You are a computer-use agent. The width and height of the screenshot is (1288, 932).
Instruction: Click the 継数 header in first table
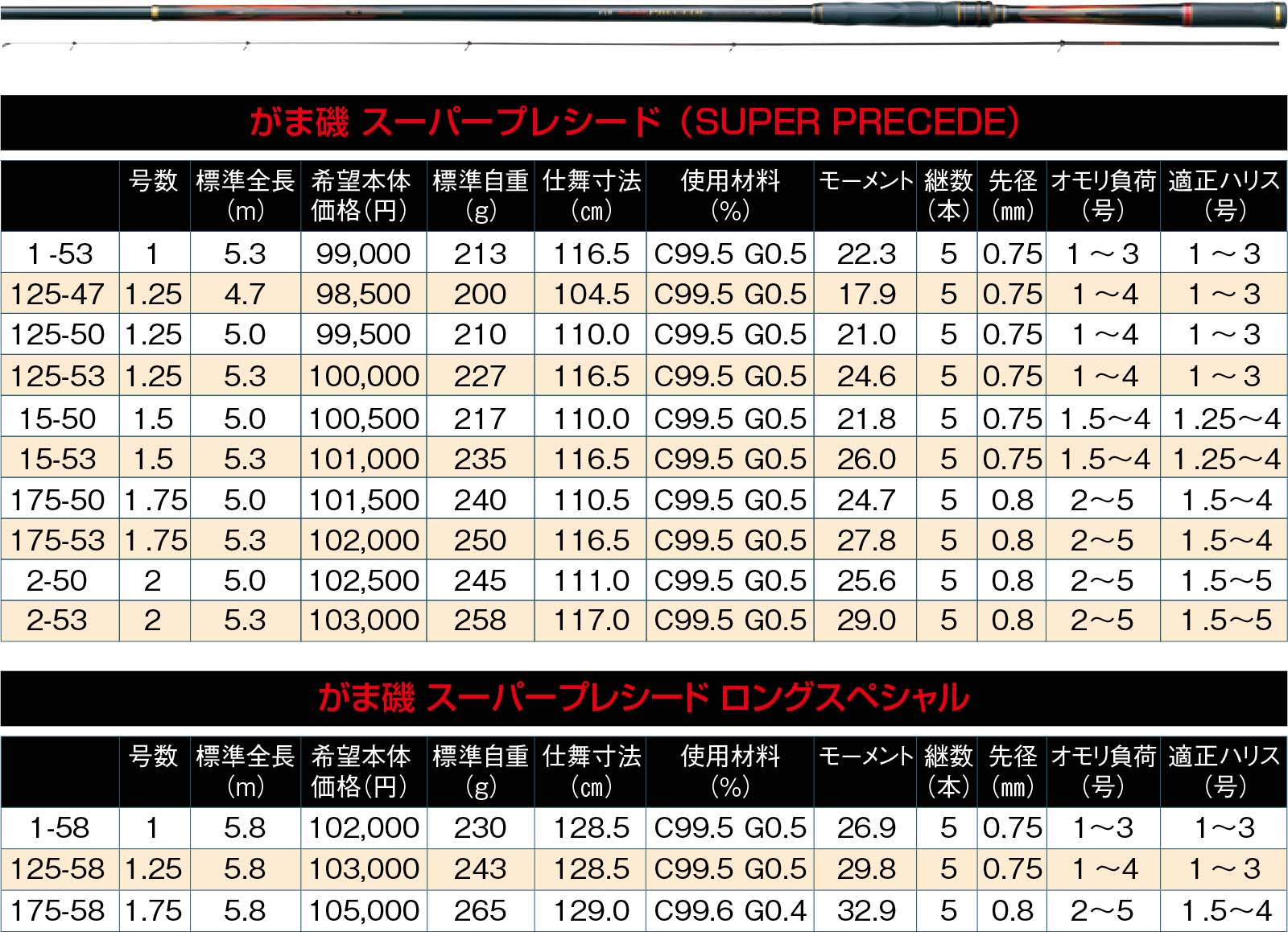(948, 196)
